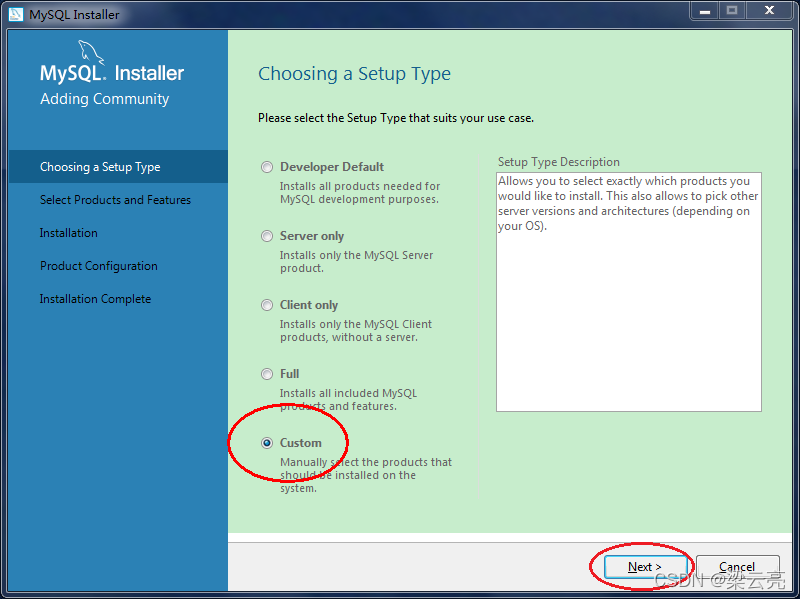The image size is (800, 599).
Task: Click the Choosing a Setup Type heading
Action: tap(354, 74)
